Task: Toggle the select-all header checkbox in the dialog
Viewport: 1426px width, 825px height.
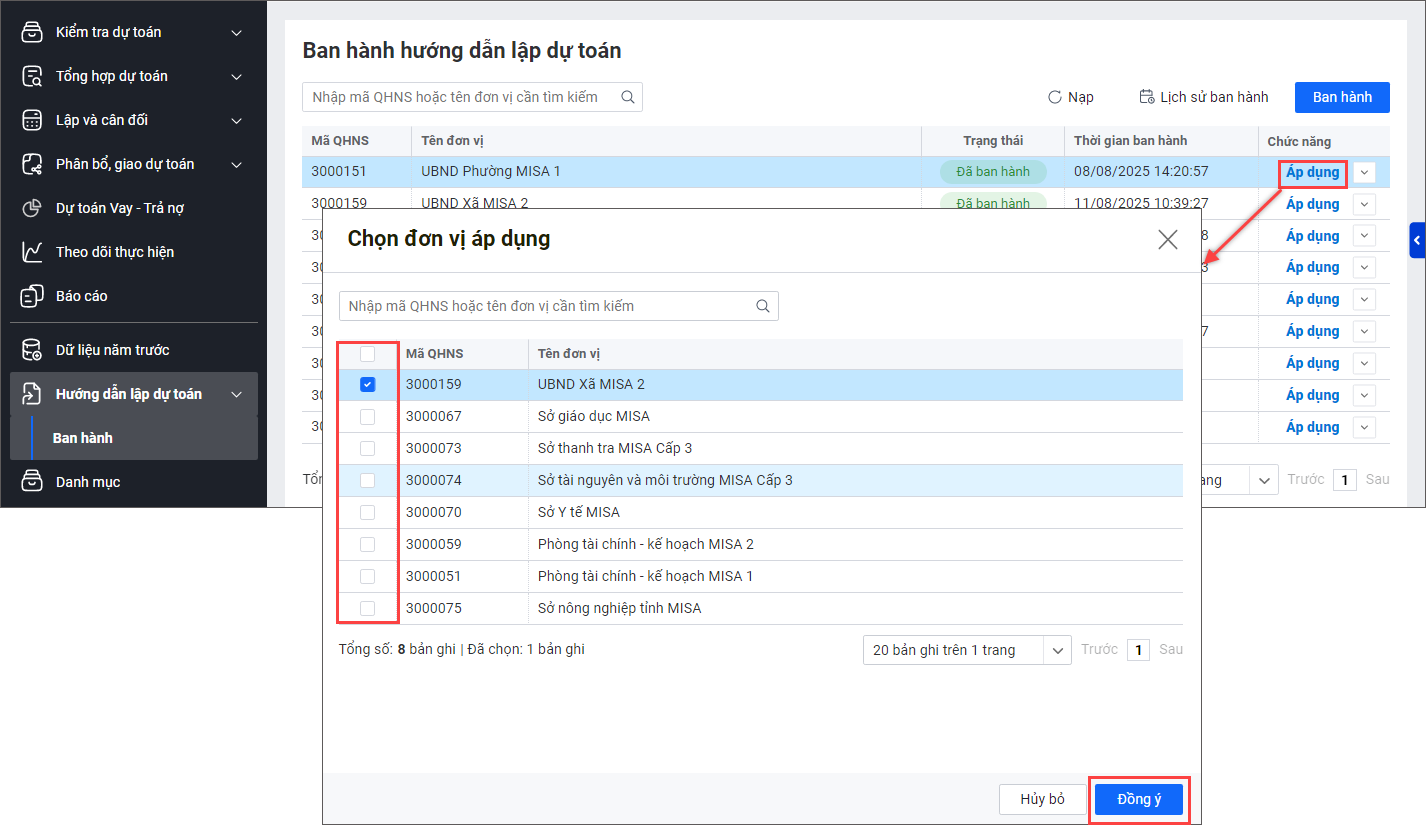Action: tap(367, 354)
